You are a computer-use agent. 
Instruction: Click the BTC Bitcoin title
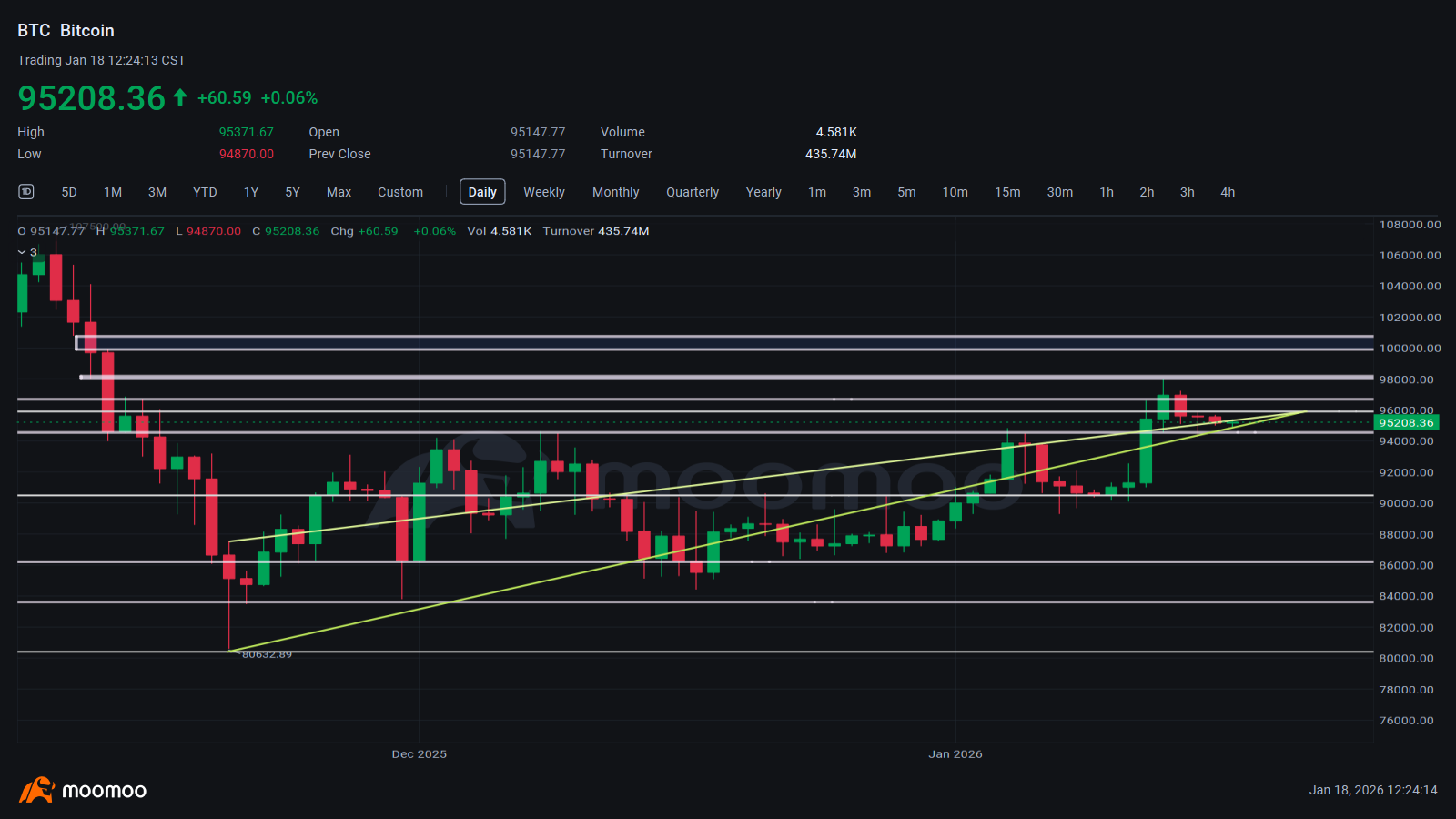[66, 30]
